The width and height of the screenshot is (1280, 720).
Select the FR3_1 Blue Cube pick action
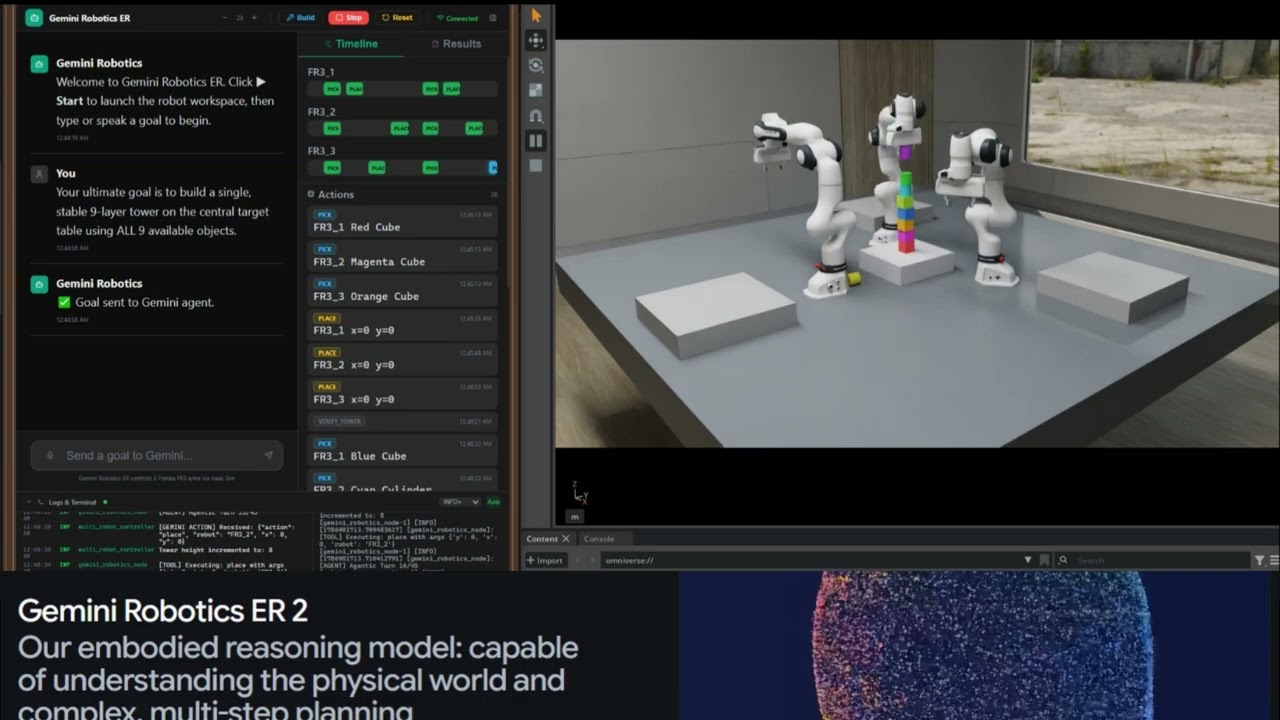click(403, 450)
